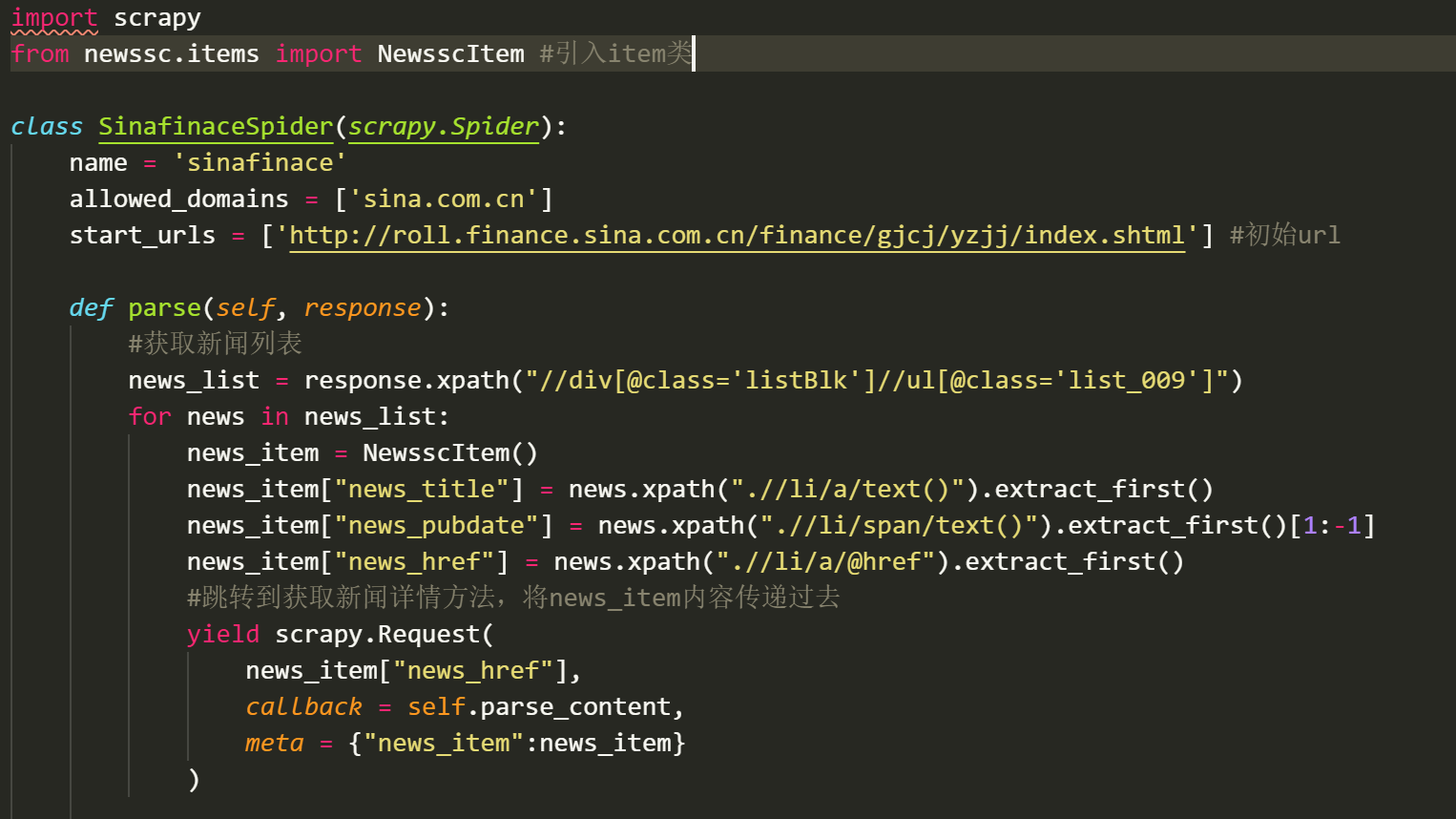Click the scrapy.Spider base class
This screenshot has height=819, width=1456.
pos(444,127)
